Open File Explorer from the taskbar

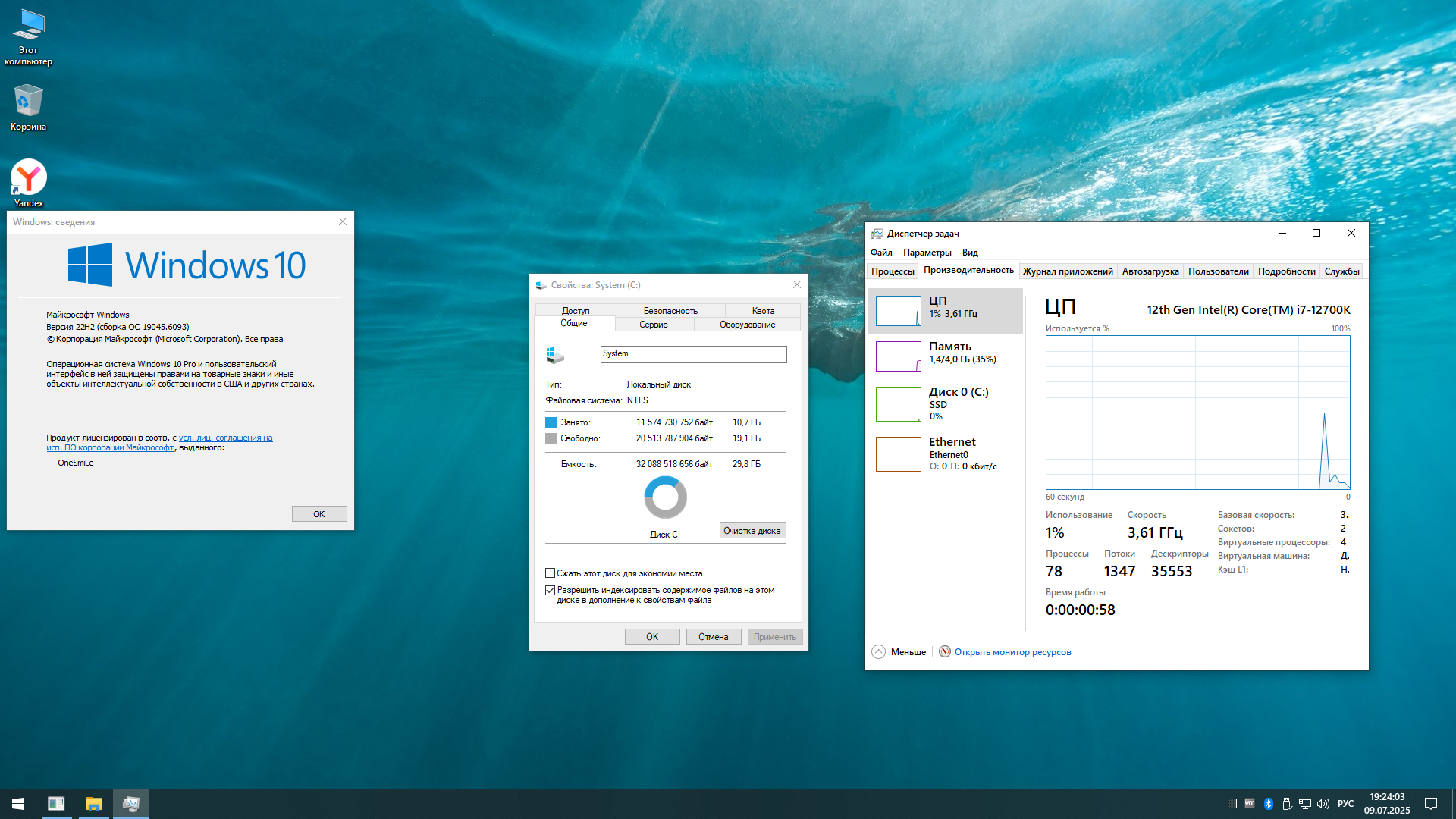tap(93, 804)
